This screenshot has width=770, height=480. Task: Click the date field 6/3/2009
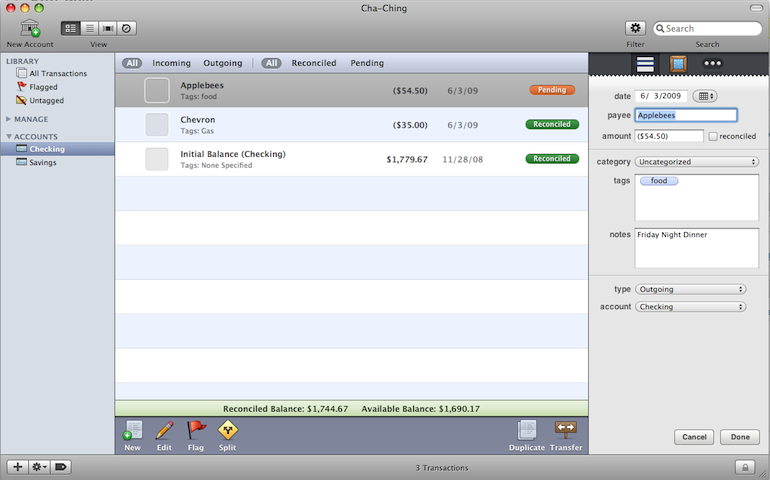(x=660, y=96)
